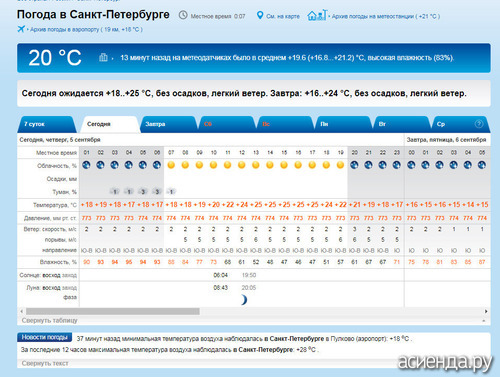Viewport: 500px width, 377px height.
Task: Open the 7 суток tab
Action: point(47,124)
